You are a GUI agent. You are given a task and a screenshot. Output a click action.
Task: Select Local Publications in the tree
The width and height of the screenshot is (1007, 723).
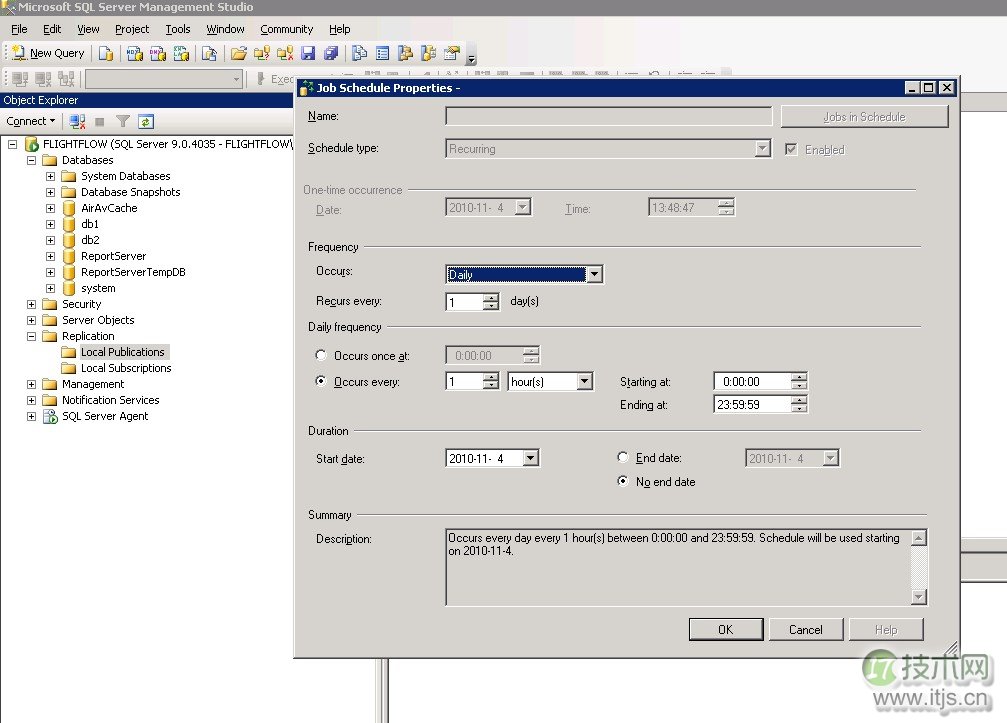pos(123,352)
